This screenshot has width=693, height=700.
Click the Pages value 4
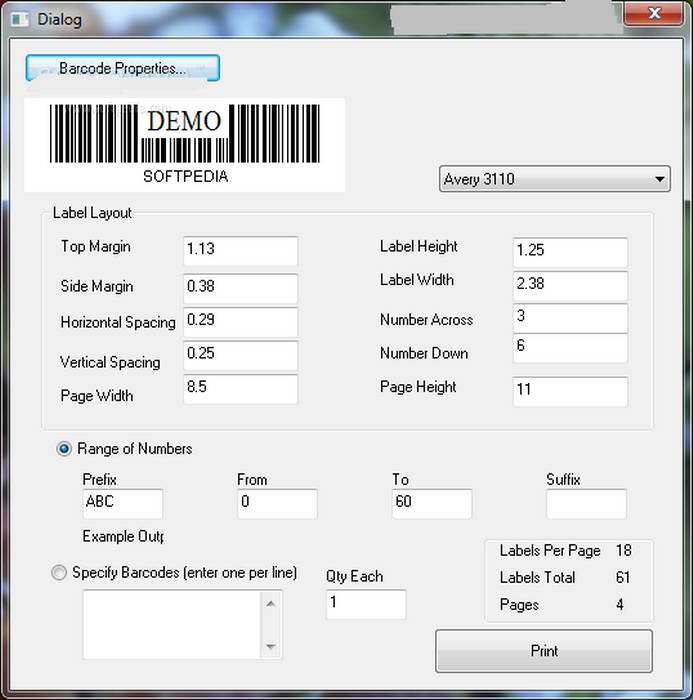[x=620, y=604]
